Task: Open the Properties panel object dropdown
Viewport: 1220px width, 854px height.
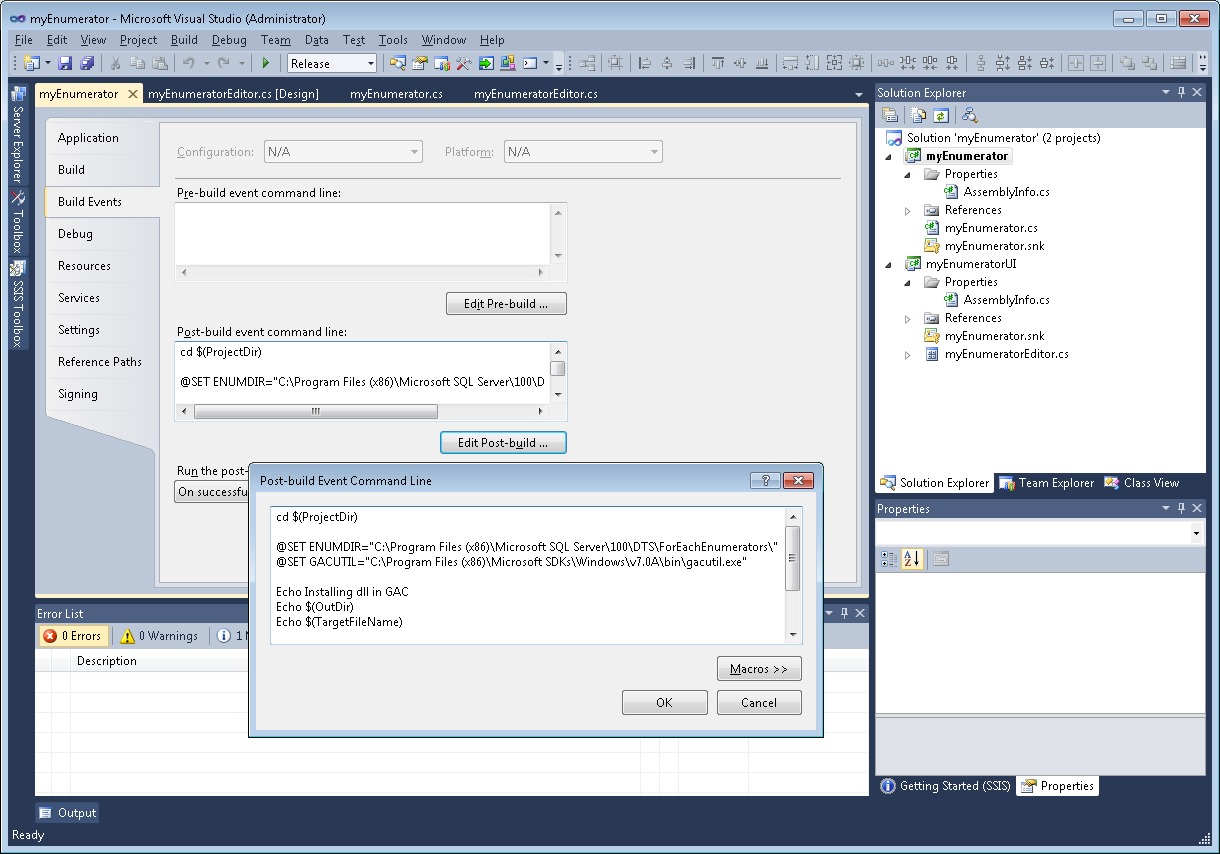Action: point(1197,534)
